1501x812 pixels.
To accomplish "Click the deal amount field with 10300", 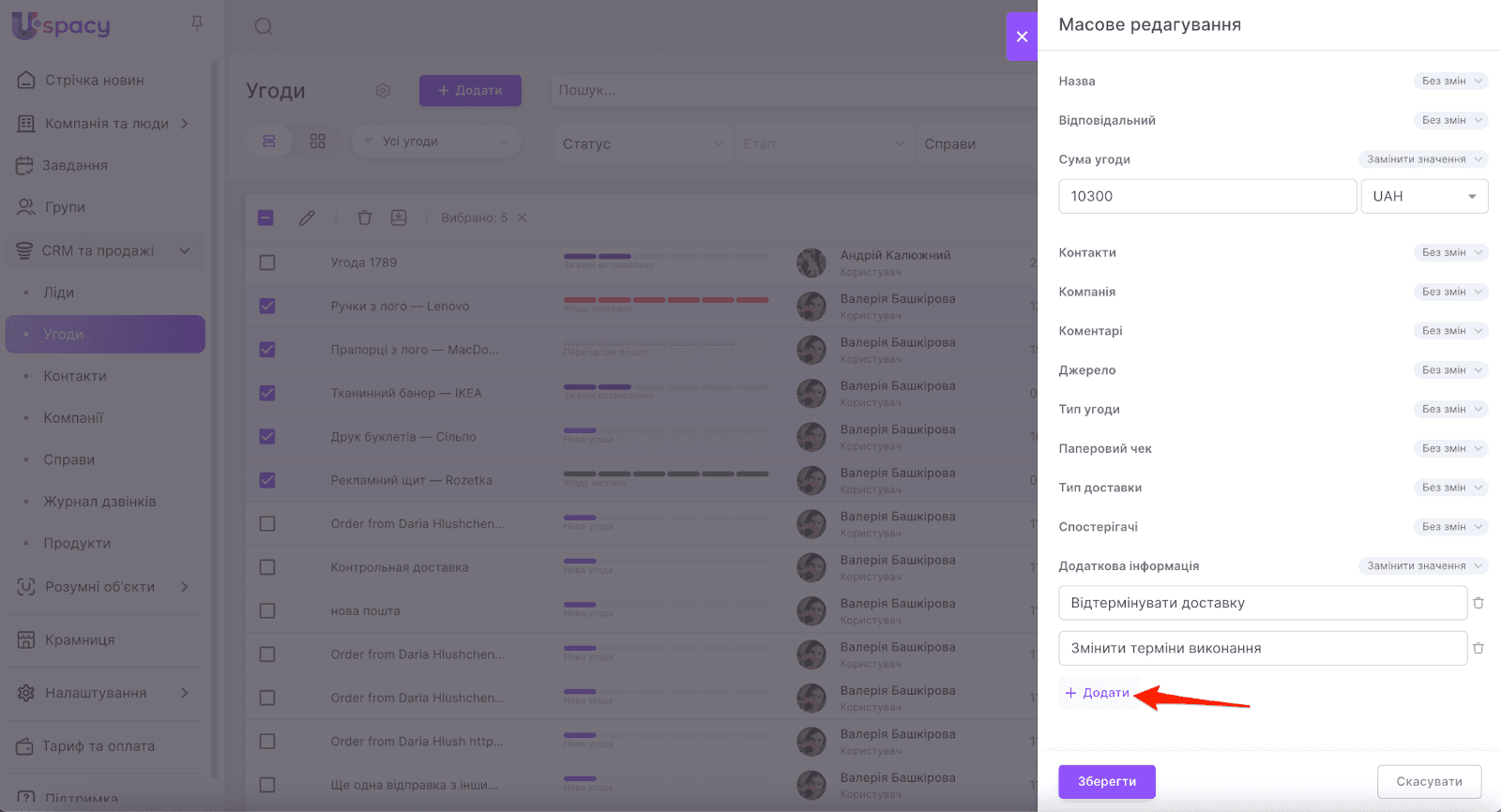I will coord(1206,196).
